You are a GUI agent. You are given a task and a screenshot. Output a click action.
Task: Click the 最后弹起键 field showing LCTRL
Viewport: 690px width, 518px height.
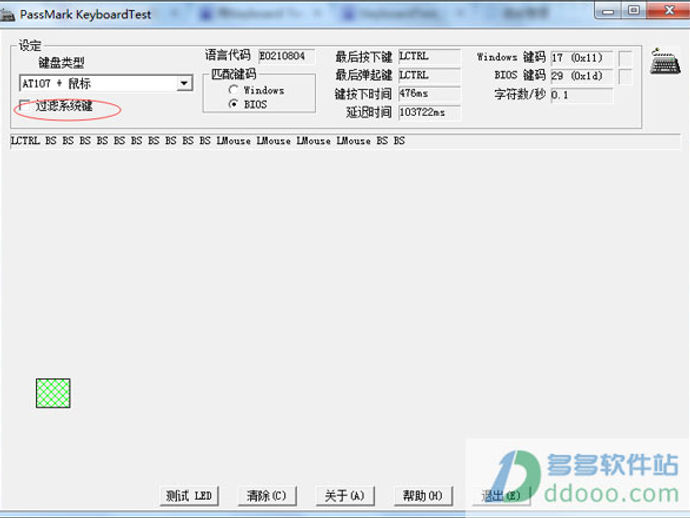(x=429, y=75)
